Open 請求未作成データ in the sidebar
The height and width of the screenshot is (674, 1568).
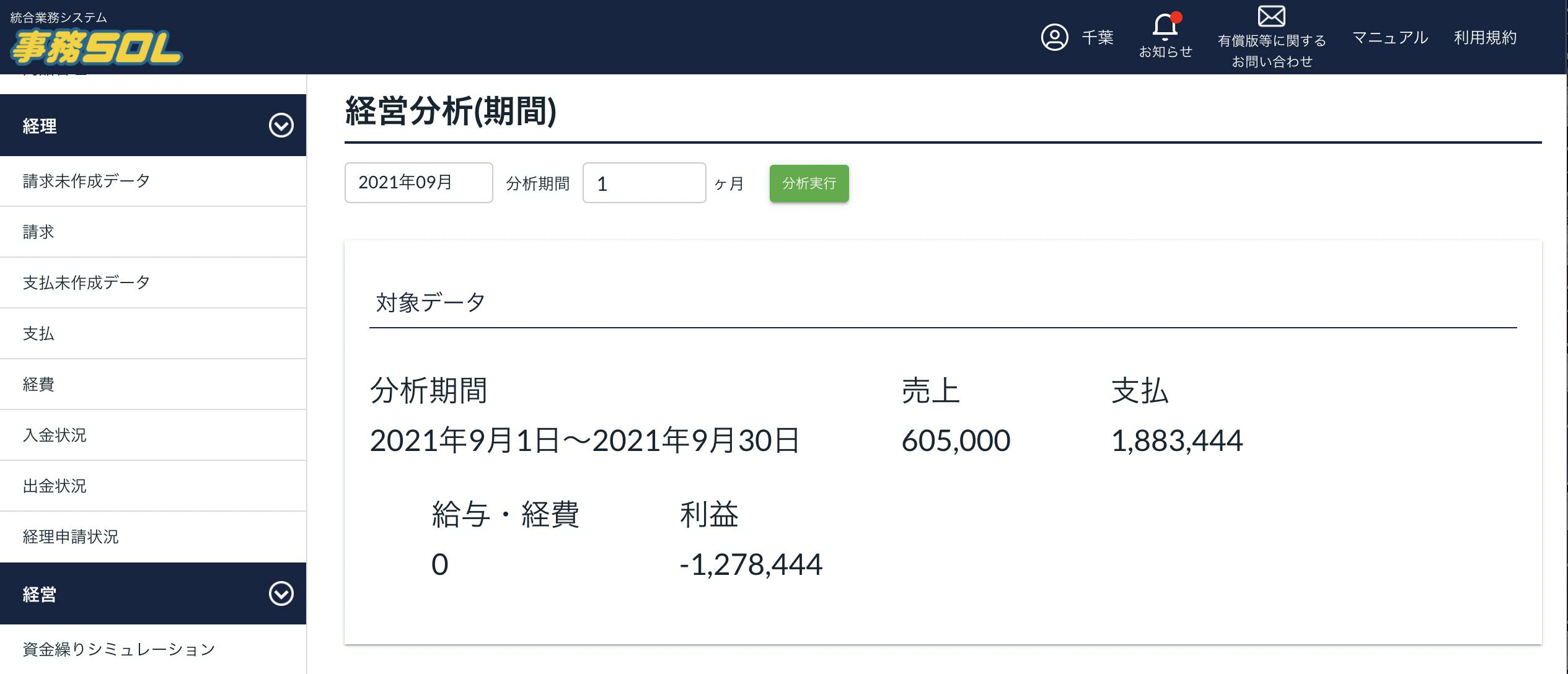87,181
